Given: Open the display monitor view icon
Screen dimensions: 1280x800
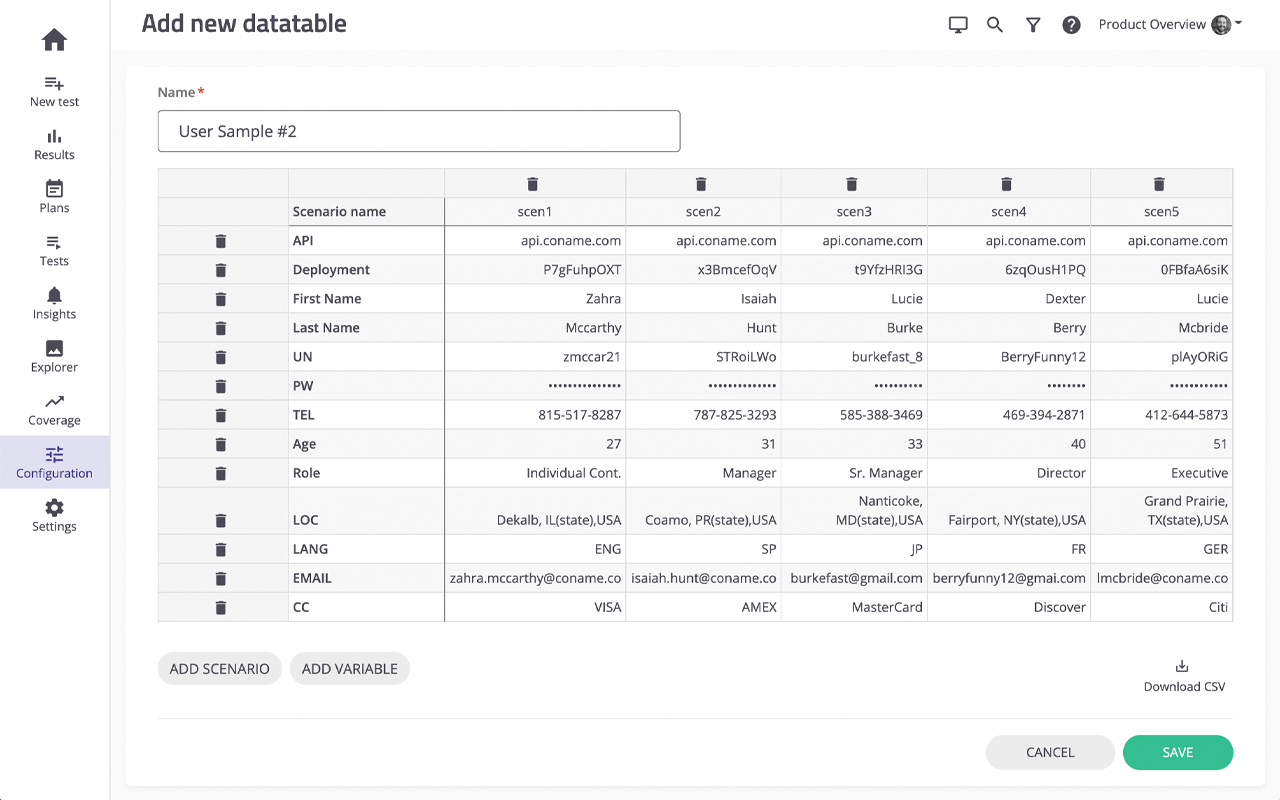Looking at the screenshot, I should 957,24.
